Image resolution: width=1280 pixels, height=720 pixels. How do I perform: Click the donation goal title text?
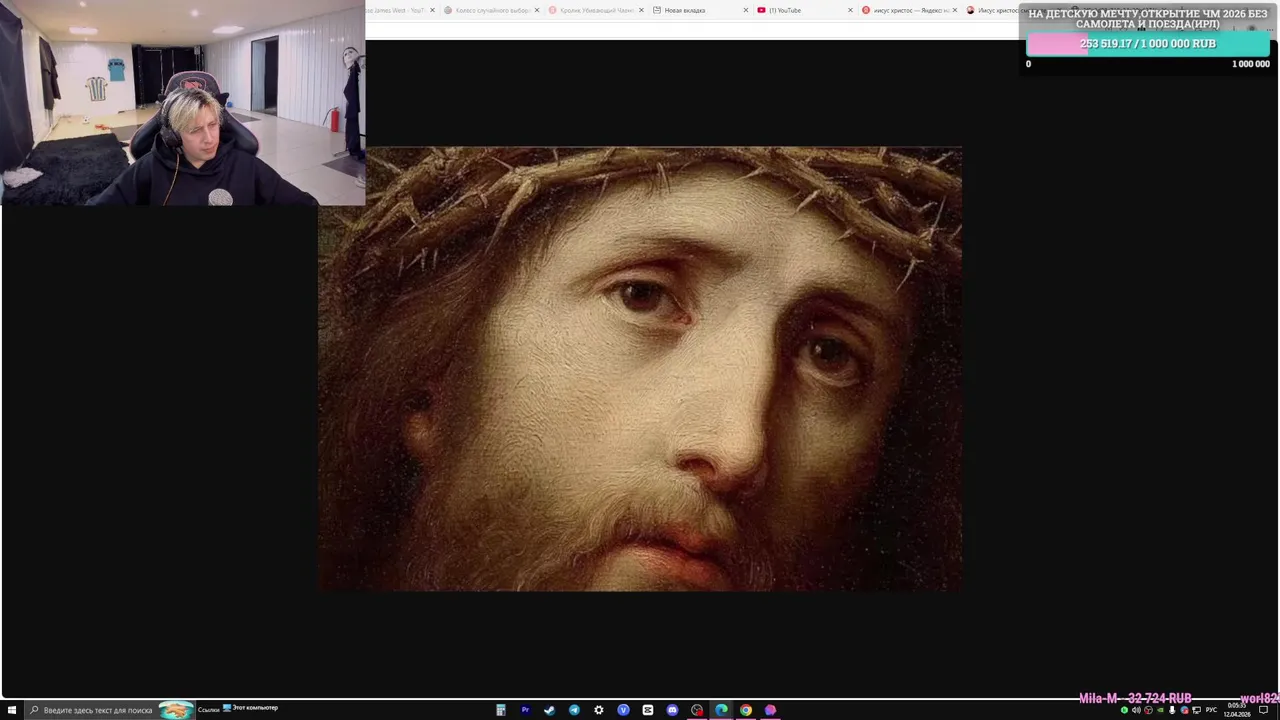click(x=1148, y=18)
